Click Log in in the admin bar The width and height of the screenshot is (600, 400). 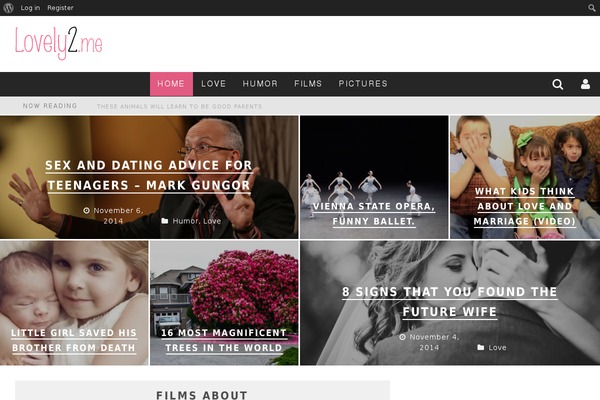30,8
